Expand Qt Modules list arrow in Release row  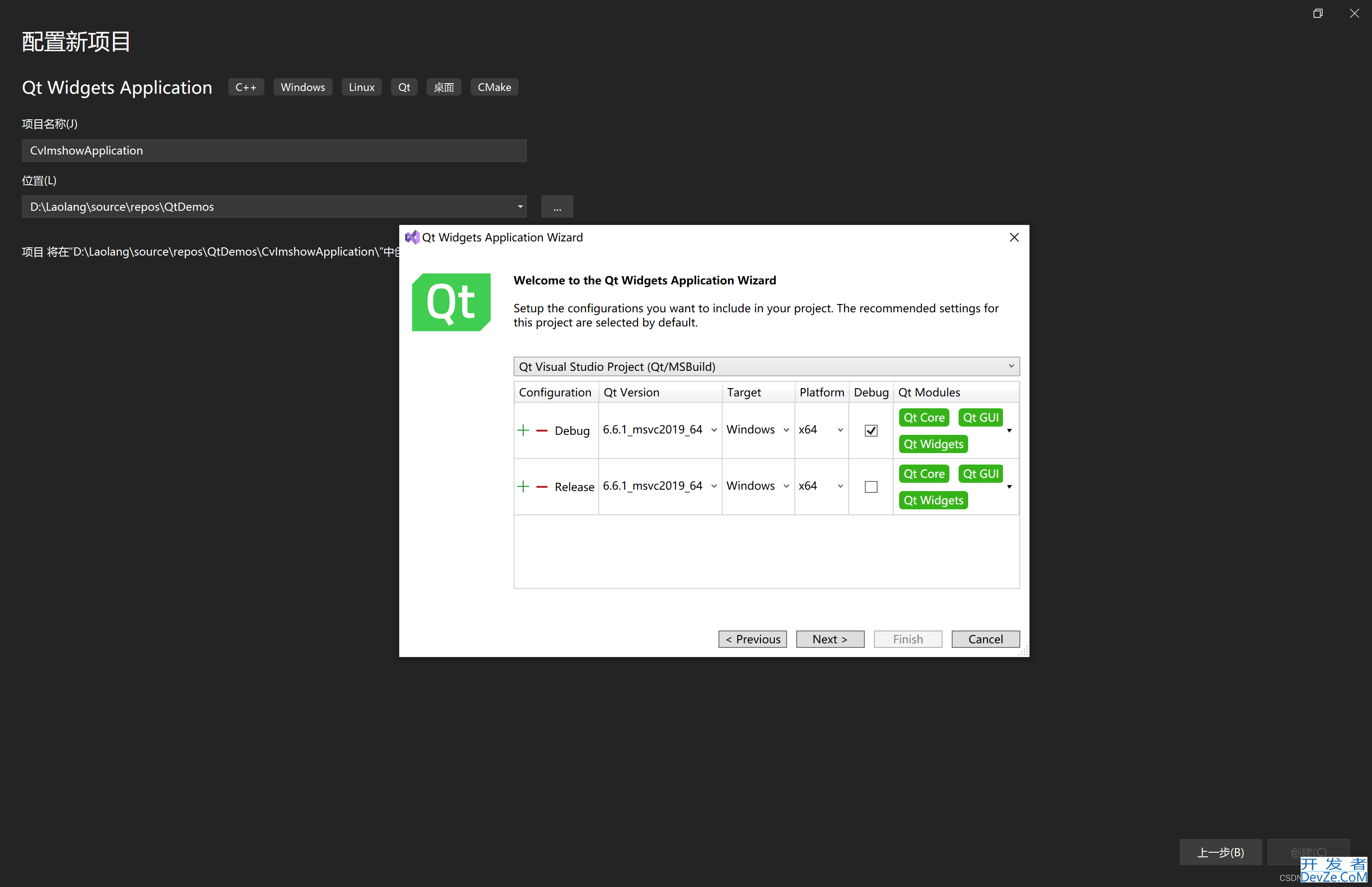coord(1009,486)
